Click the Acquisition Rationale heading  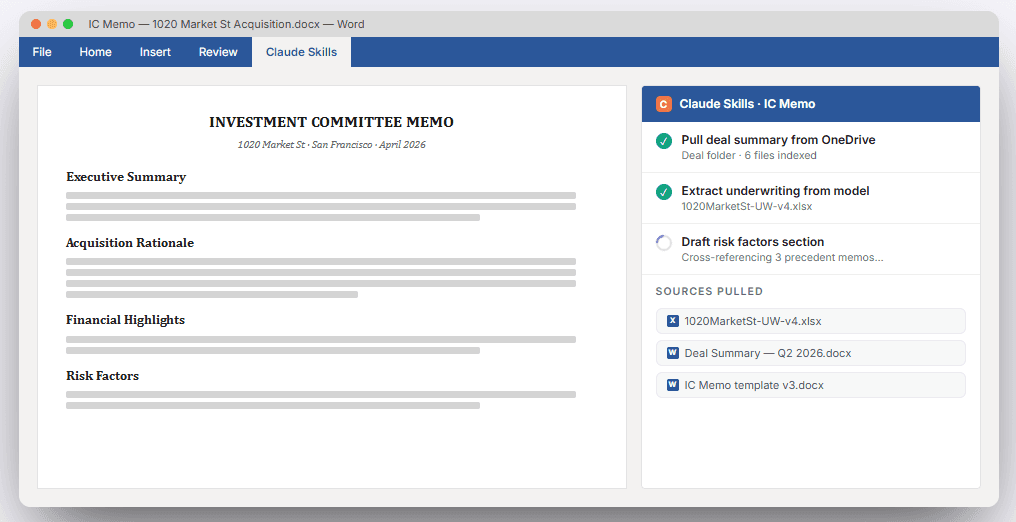click(130, 243)
